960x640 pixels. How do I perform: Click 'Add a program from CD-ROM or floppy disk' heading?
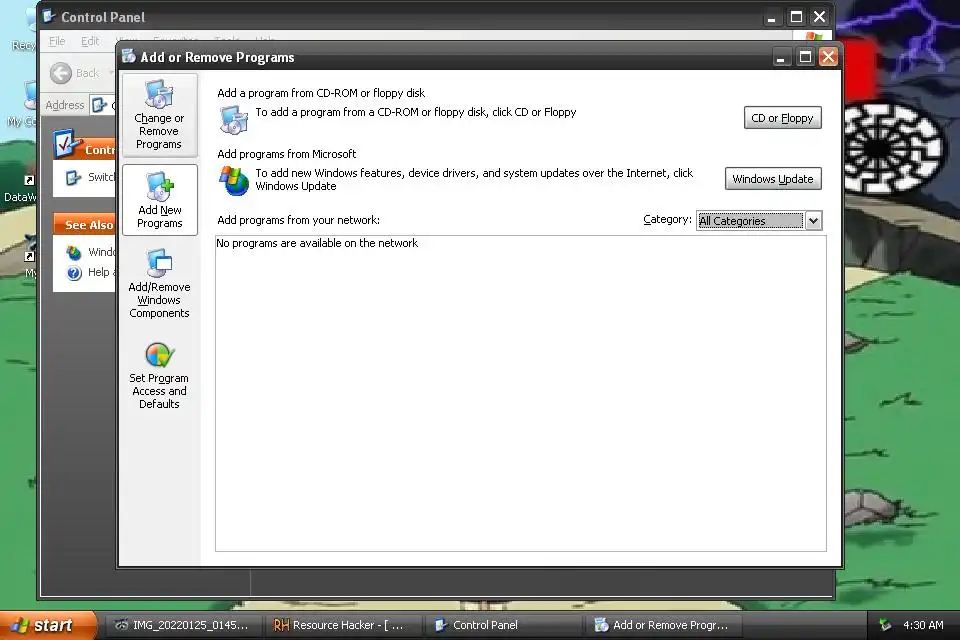coord(321,93)
